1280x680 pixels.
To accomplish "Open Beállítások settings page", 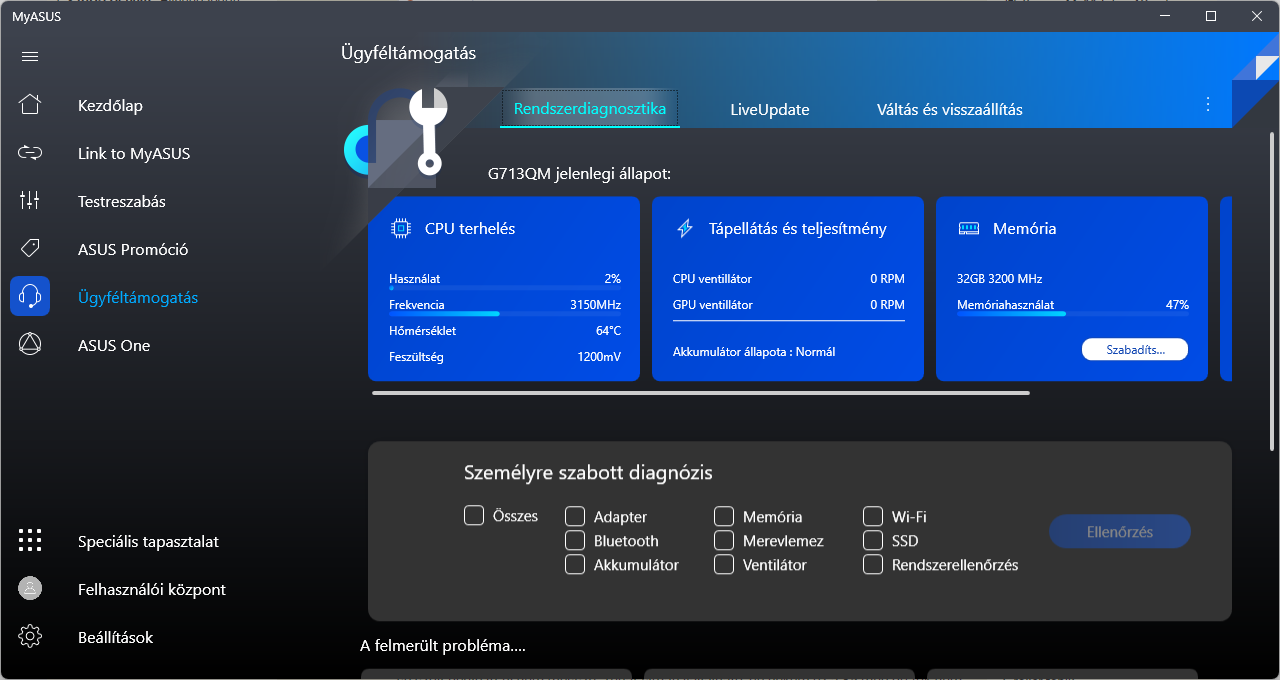I will (x=115, y=637).
